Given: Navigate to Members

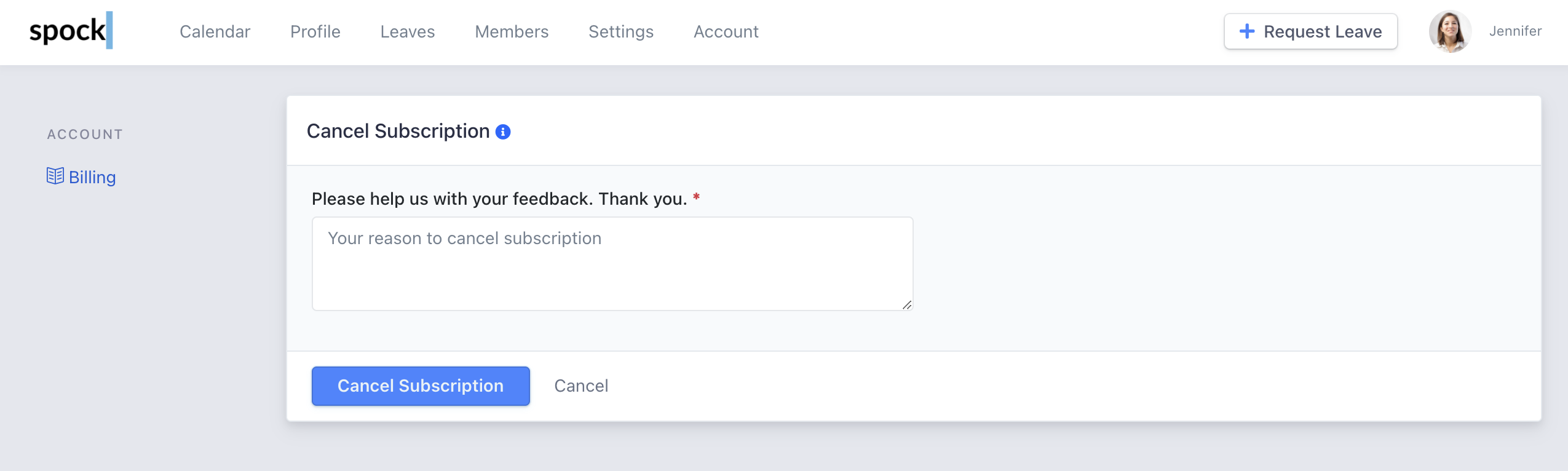Looking at the screenshot, I should (x=512, y=31).
